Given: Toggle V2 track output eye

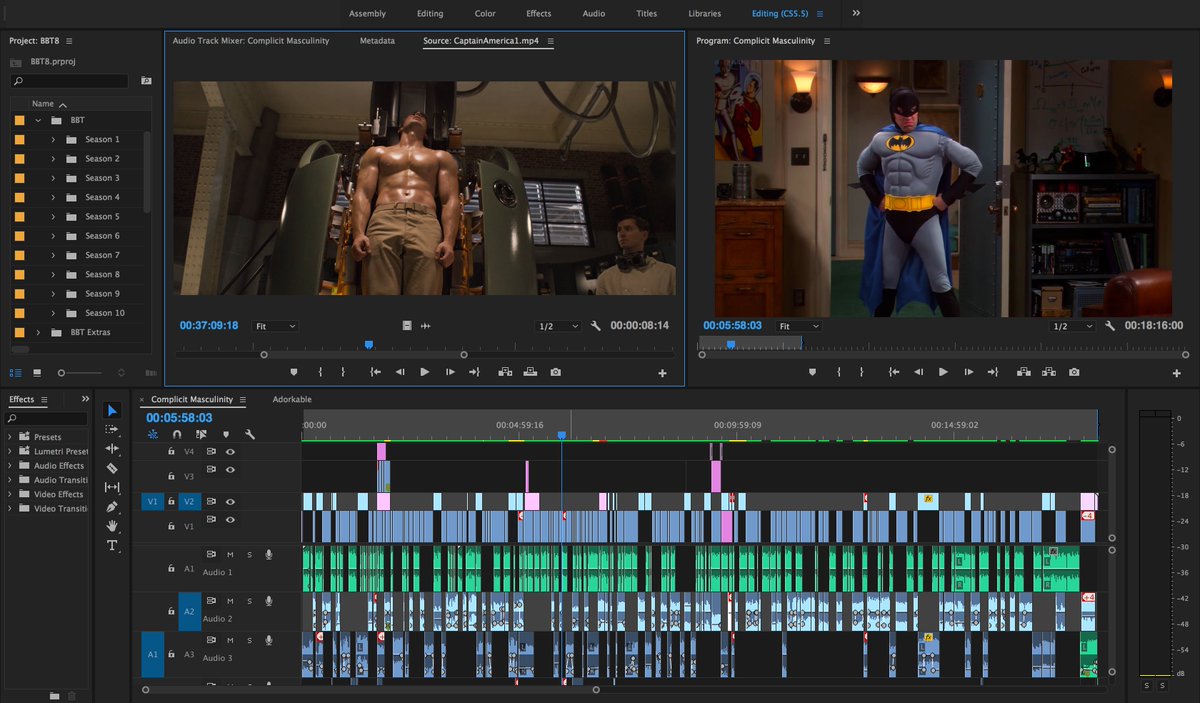Looking at the screenshot, I should coord(230,502).
